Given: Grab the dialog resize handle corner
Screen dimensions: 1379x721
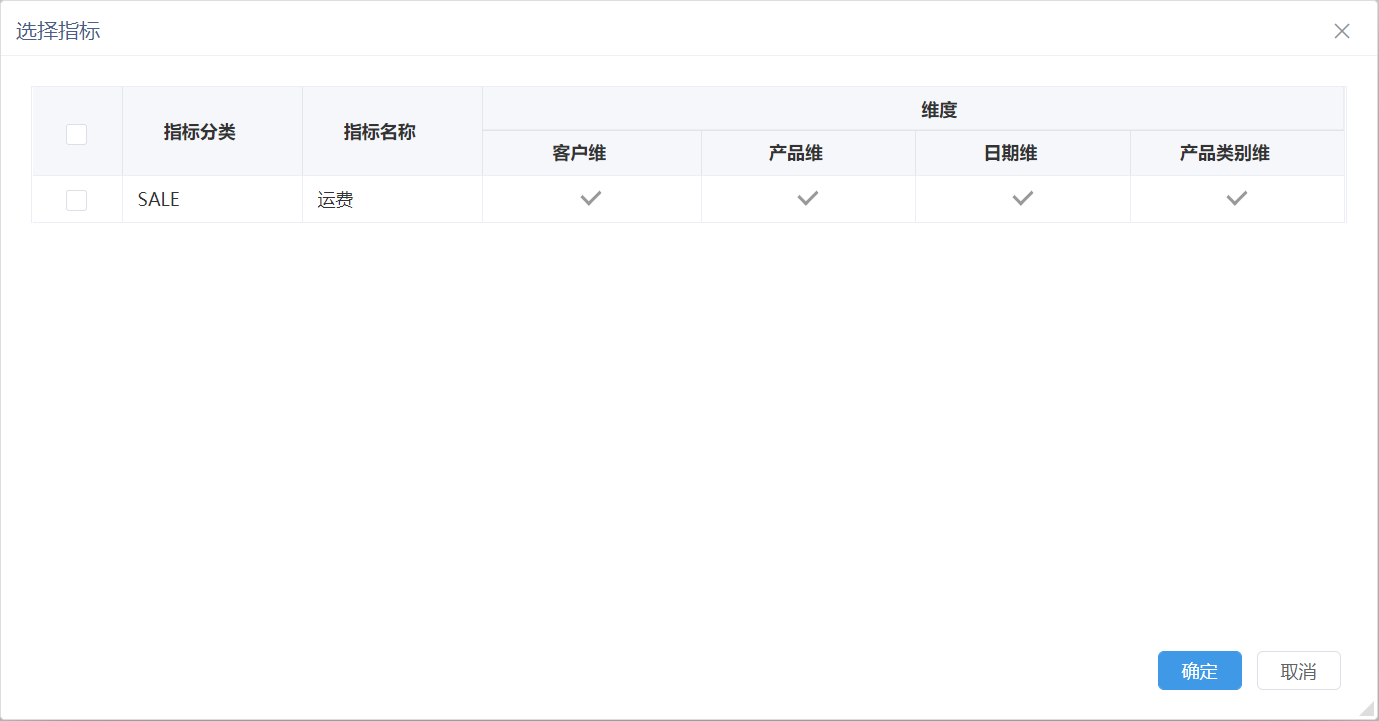Looking at the screenshot, I should 1368,709.
